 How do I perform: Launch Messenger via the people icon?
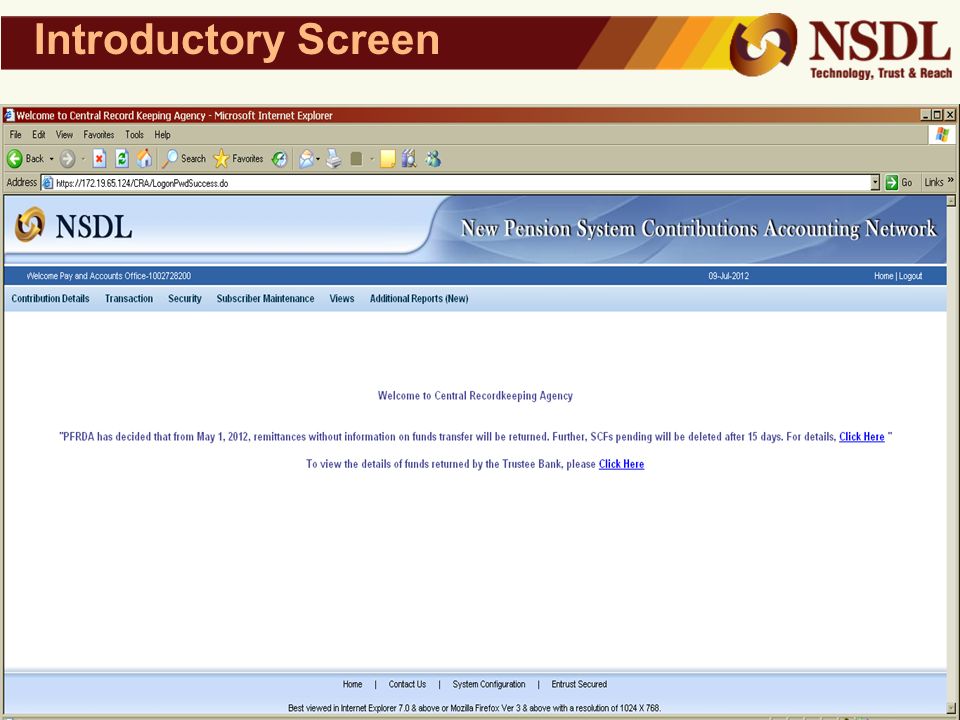click(433, 159)
